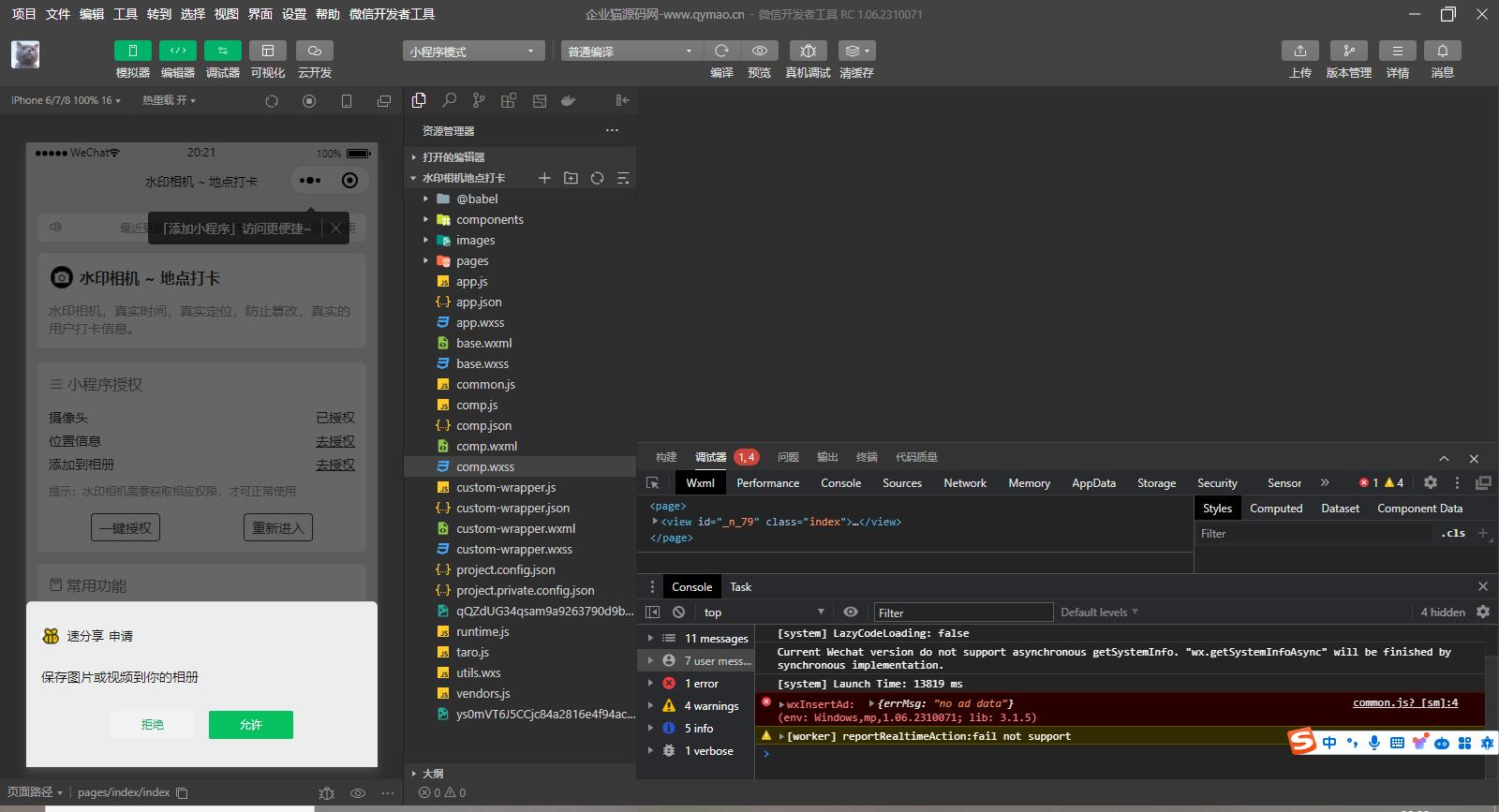Click the 拒绝 button in permission dialog
This screenshot has height=812, width=1499.
pos(152,725)
